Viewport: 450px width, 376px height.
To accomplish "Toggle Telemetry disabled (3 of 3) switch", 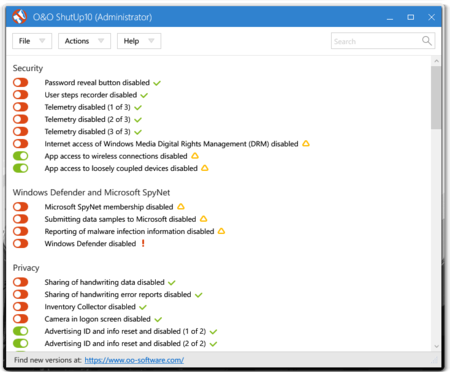I will pos(21,131).
